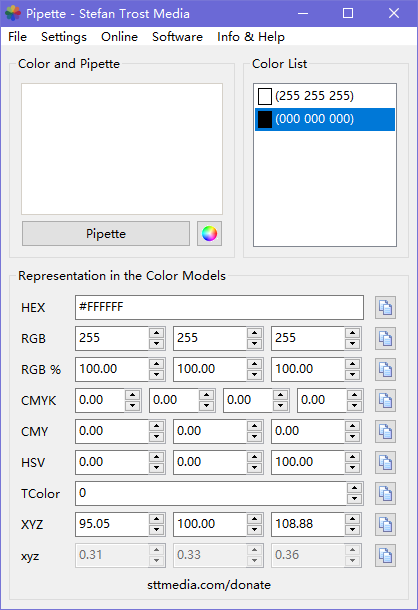
Task: Open the sttmedia.com/donate link
Action: pyautogui.click(x=209, y=585)
